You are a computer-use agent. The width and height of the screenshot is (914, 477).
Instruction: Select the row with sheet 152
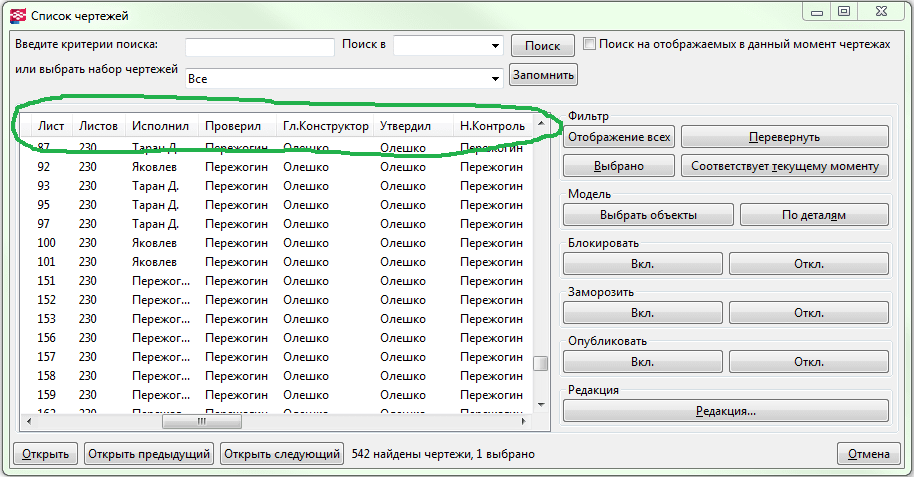coord(277,300)
